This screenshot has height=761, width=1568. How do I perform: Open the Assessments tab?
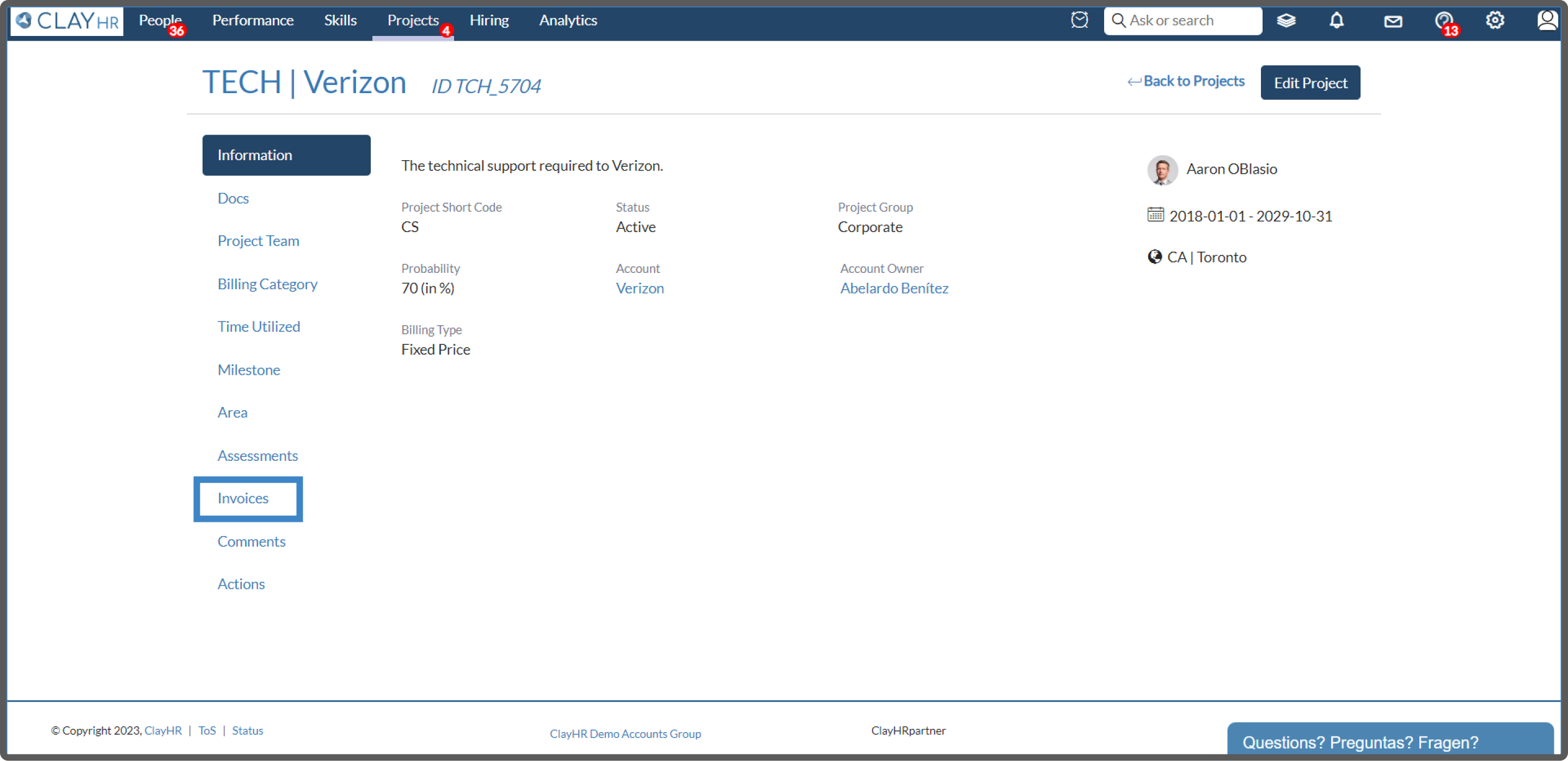click(258, 456)
